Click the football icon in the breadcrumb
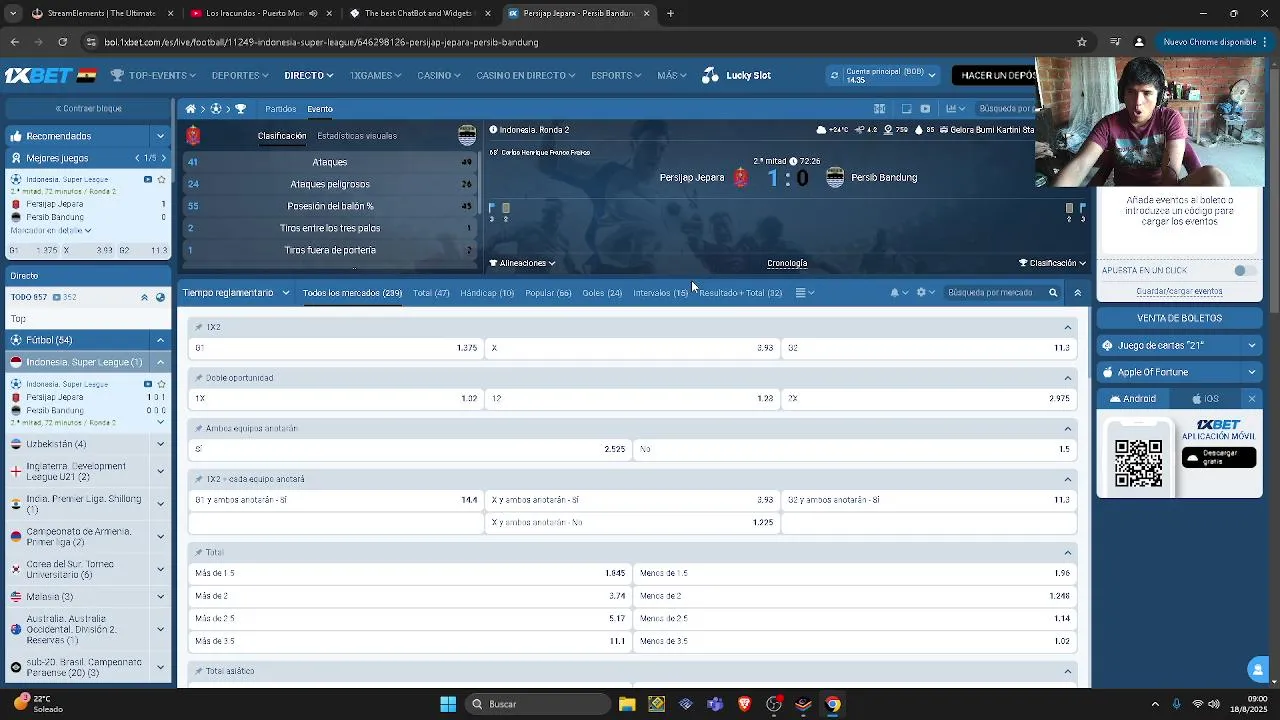The width and height of the screenshot is (1280, 720). (x=215, y=109)
